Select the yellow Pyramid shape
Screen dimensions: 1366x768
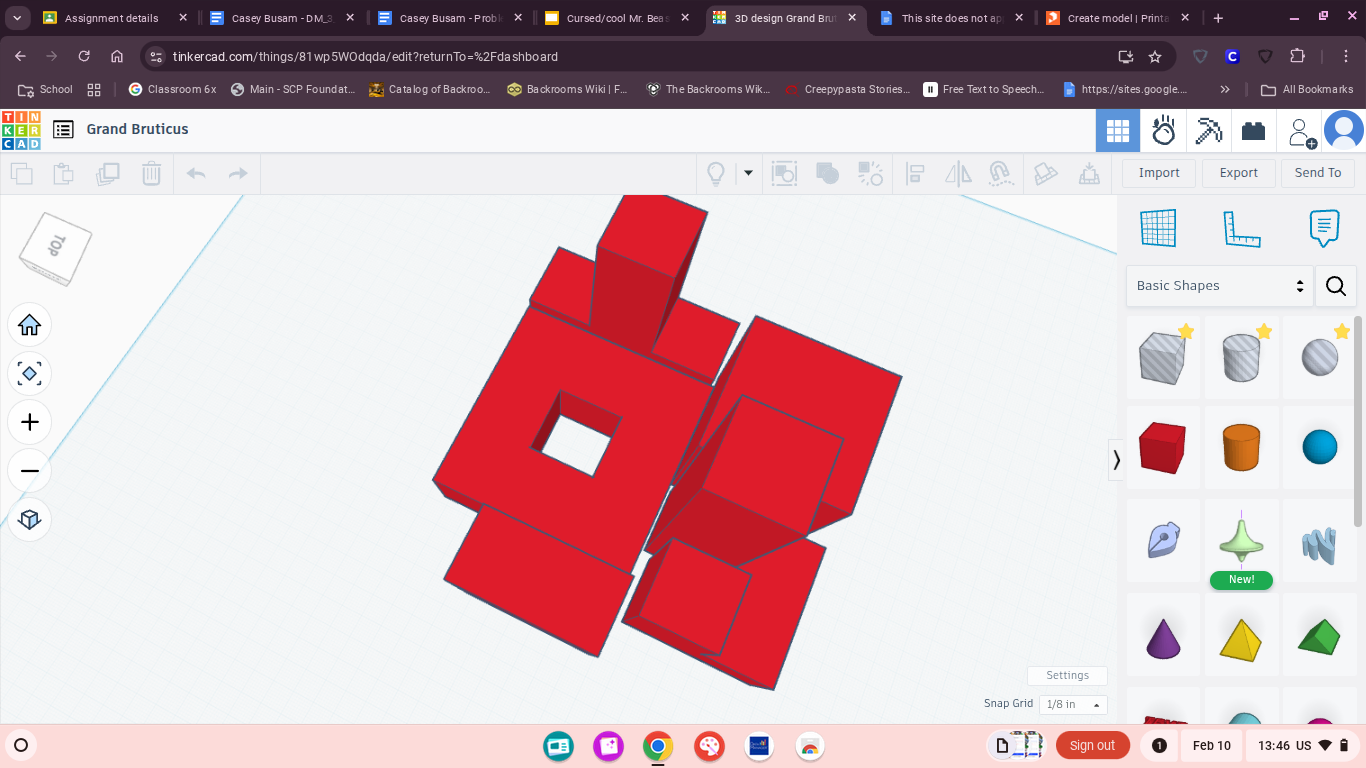pos(1241,639)
